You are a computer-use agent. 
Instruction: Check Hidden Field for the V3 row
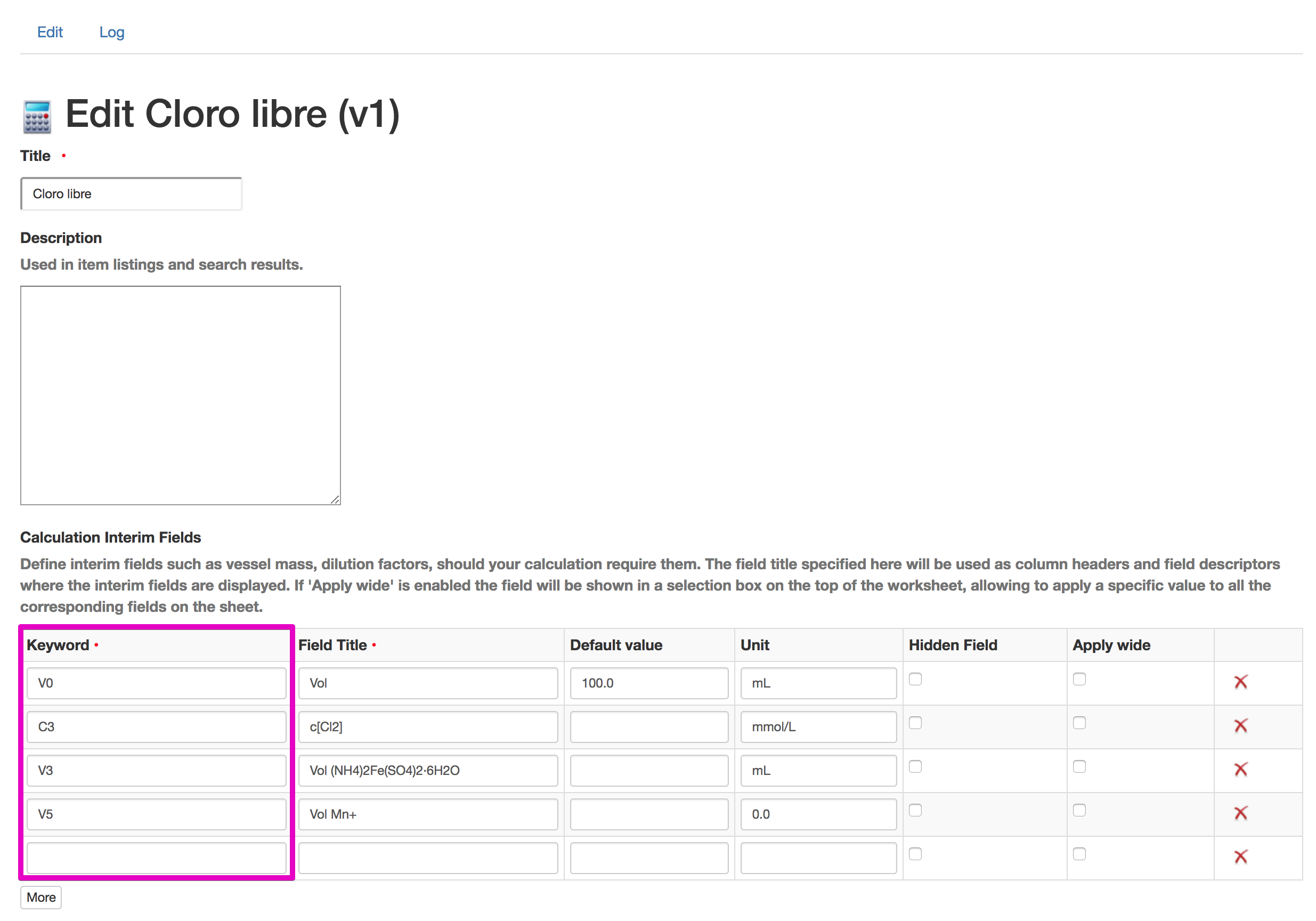coord(915,767)
